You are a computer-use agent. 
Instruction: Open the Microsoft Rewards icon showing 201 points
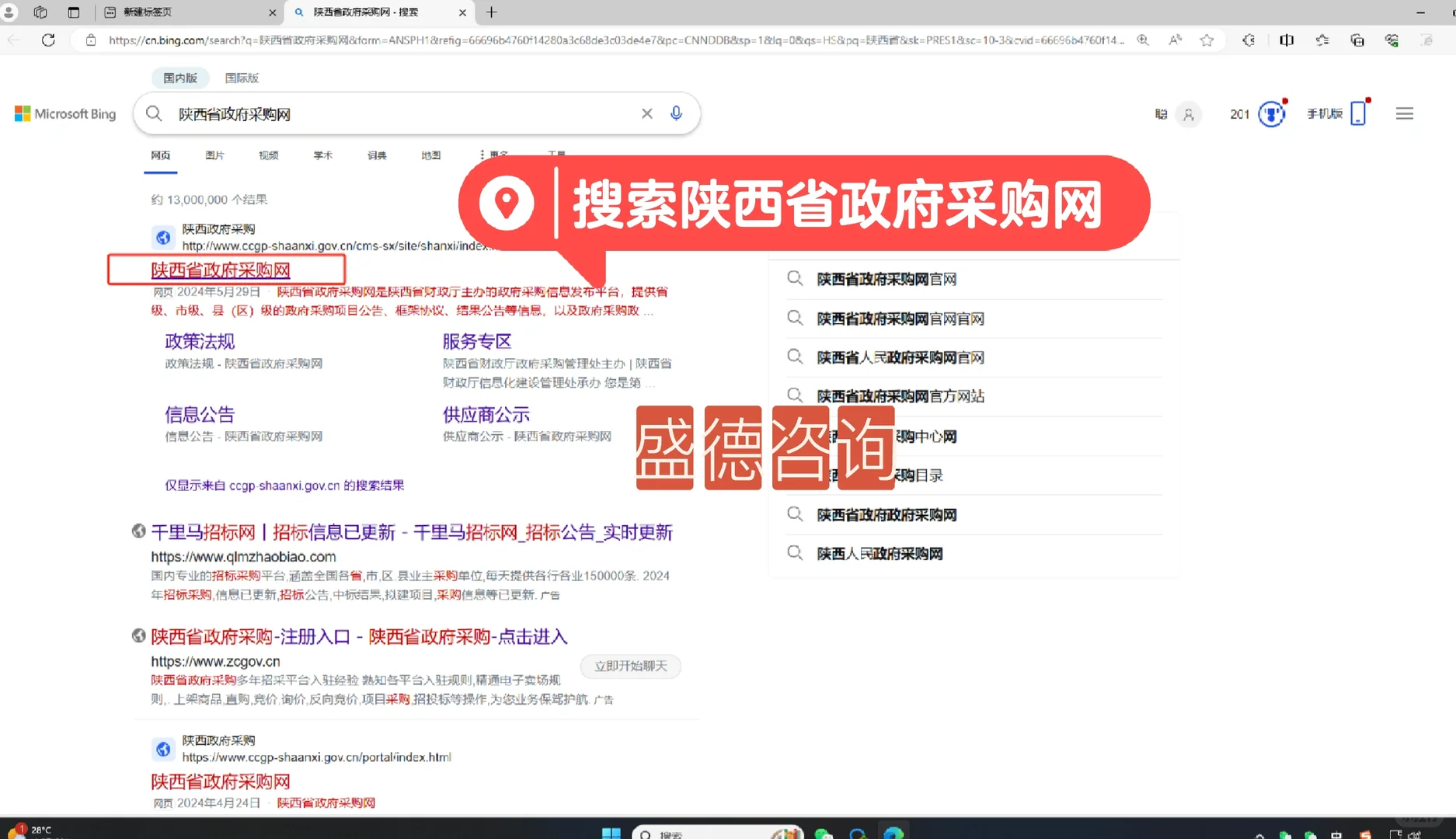coord(1259,113)
